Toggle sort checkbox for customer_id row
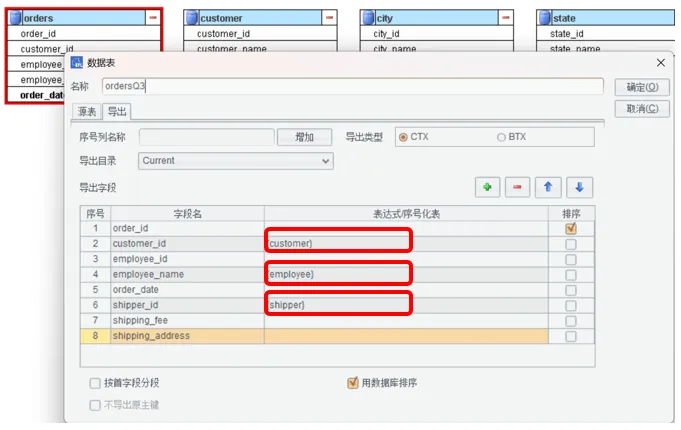 (571, 244)
